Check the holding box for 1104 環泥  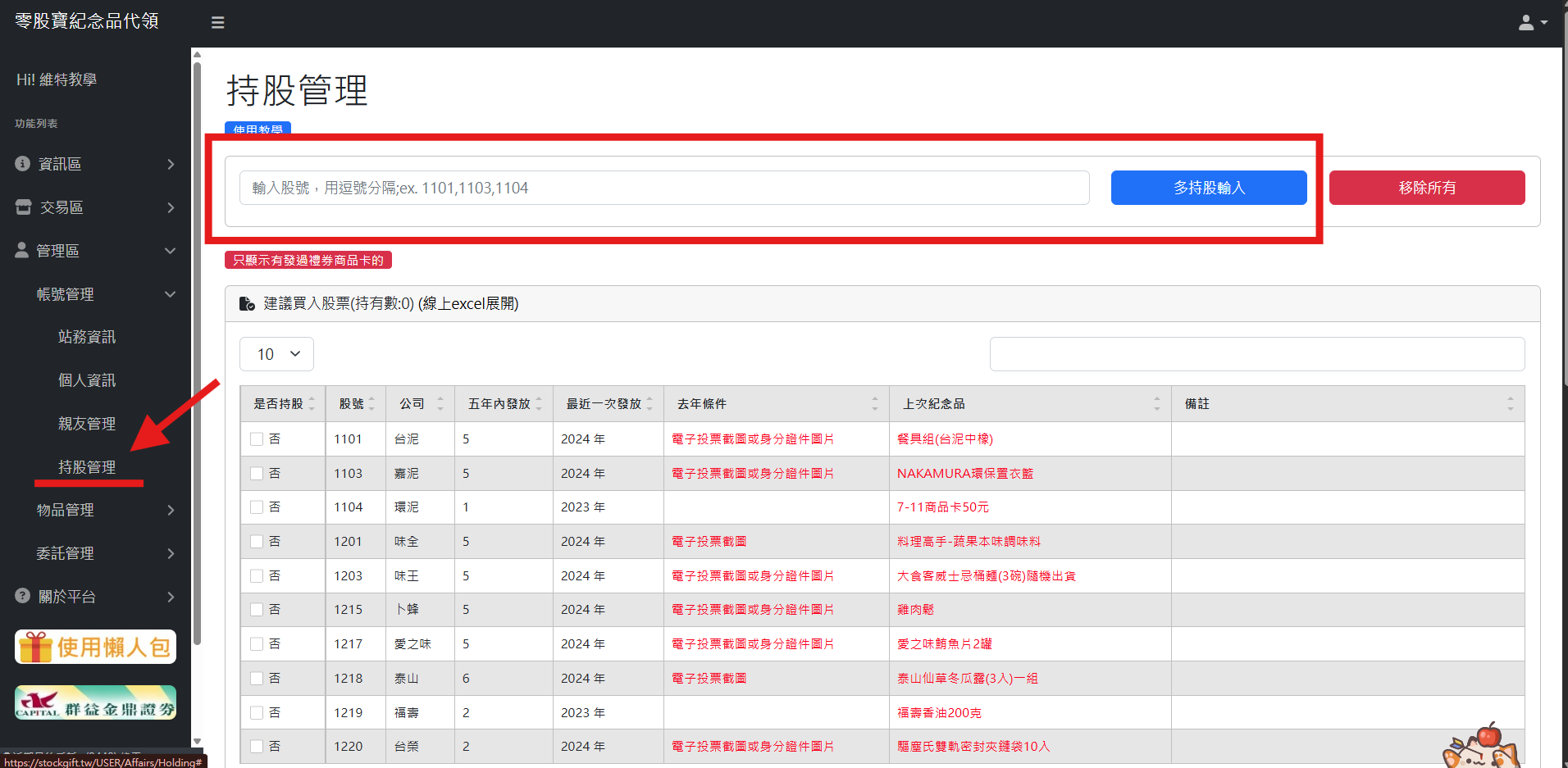(x=257, y=507)
